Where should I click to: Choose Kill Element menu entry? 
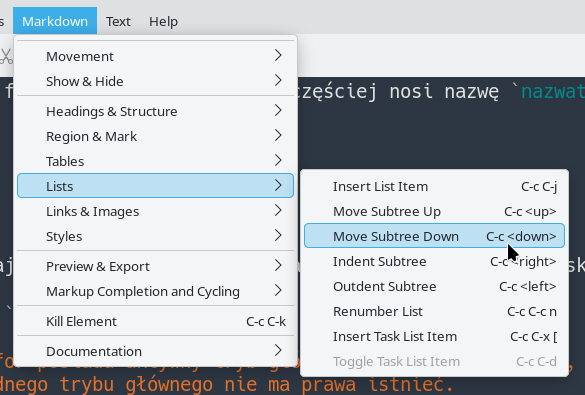coord(155,321)
